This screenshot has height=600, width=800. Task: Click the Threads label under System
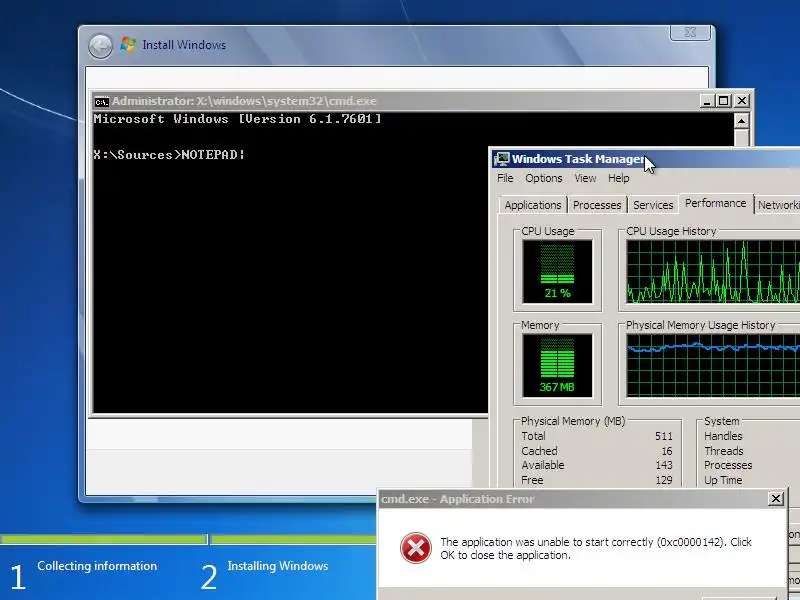point(723,451)
